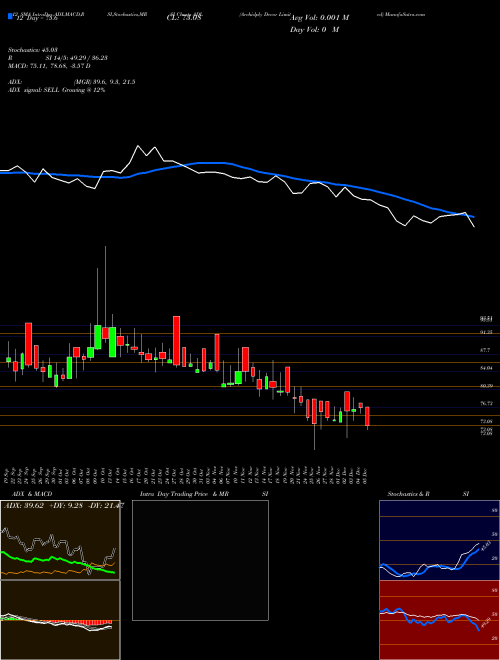Click the tall red candlestick with the highest top
The image size is (500, 660).
point(177,341)
